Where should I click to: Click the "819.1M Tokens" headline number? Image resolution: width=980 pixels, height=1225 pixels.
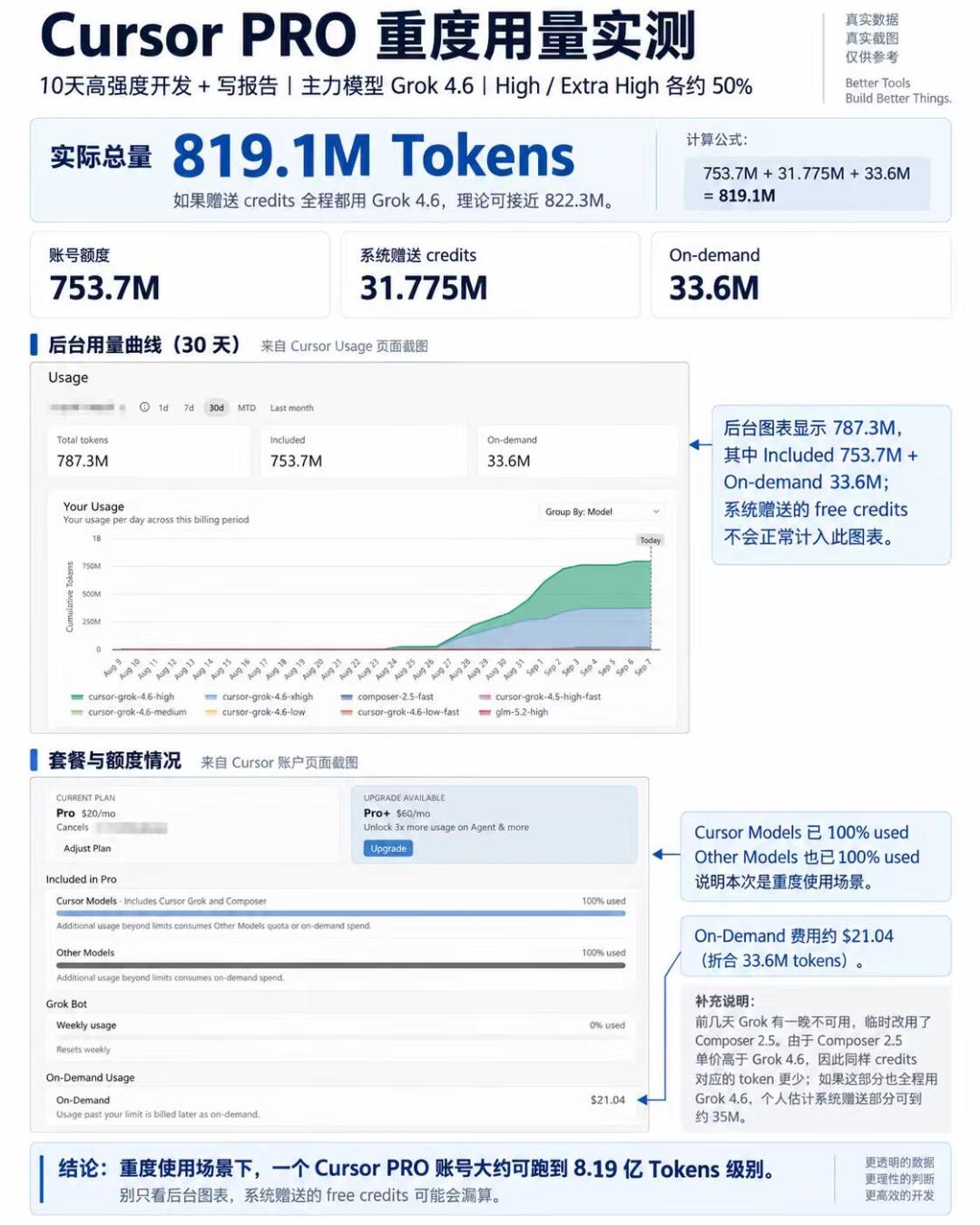(373, 156)
